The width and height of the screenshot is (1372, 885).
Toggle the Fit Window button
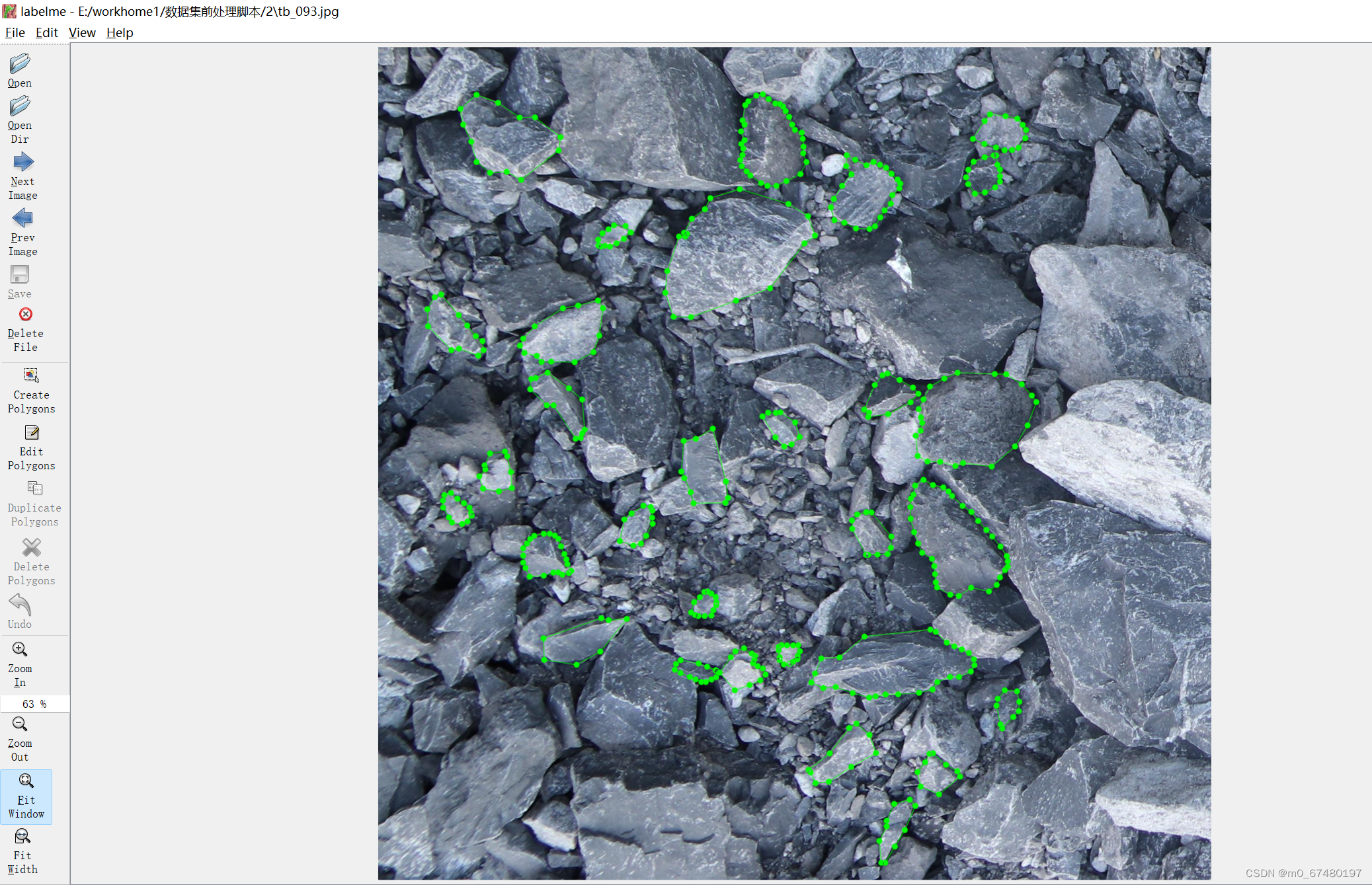26,782
